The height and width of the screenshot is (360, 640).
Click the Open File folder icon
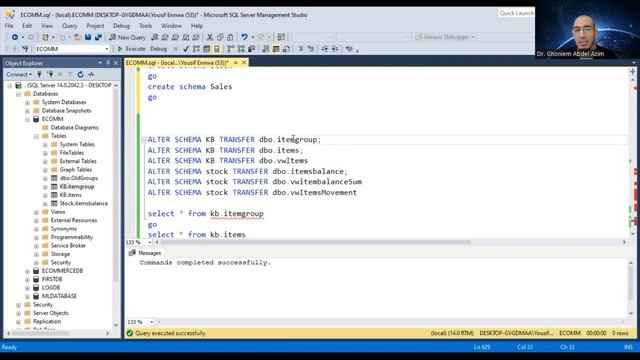[77, 37]
